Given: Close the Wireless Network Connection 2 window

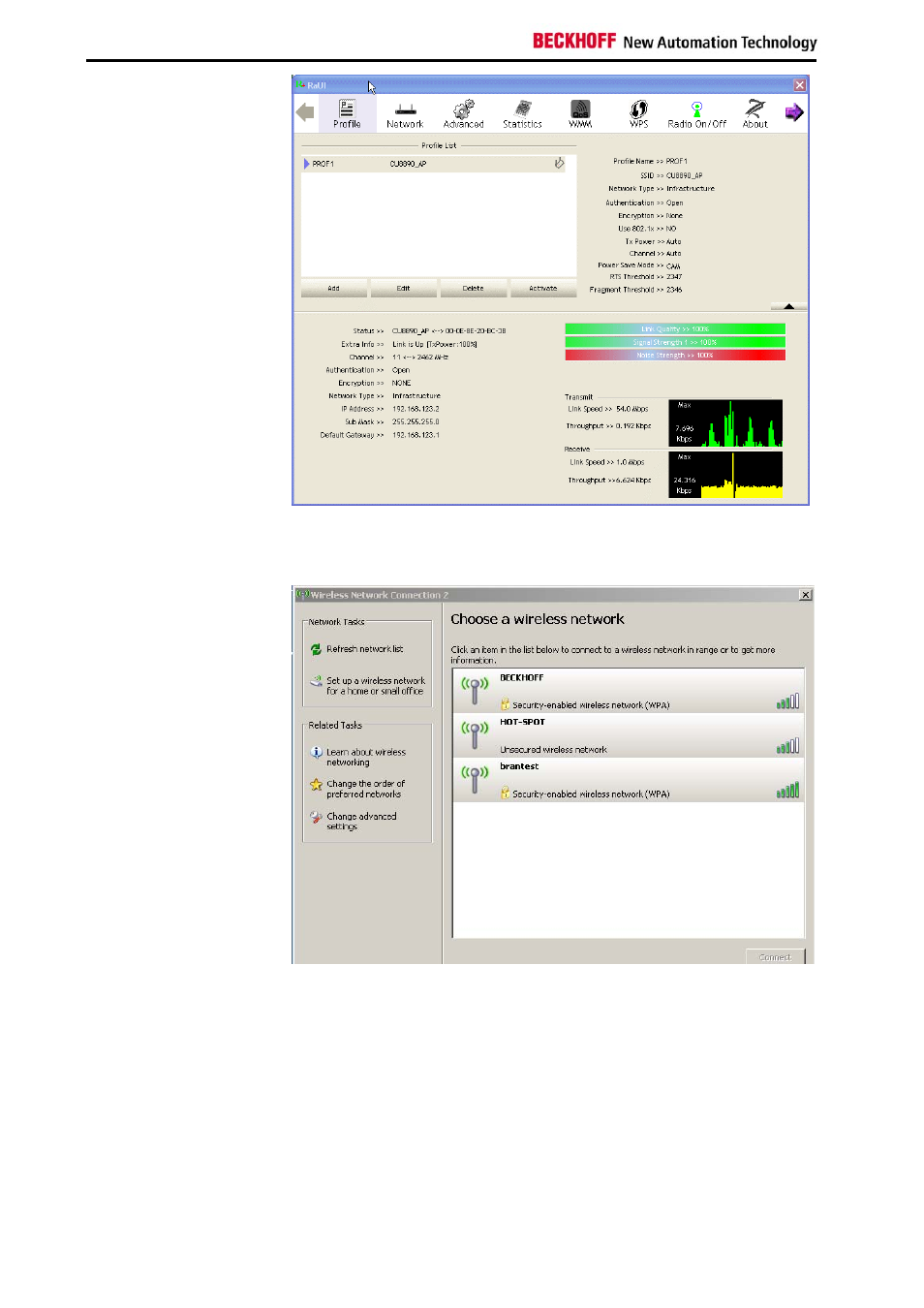Looking at the screenshot, I should pyautogui.click(x=806, y=595).
